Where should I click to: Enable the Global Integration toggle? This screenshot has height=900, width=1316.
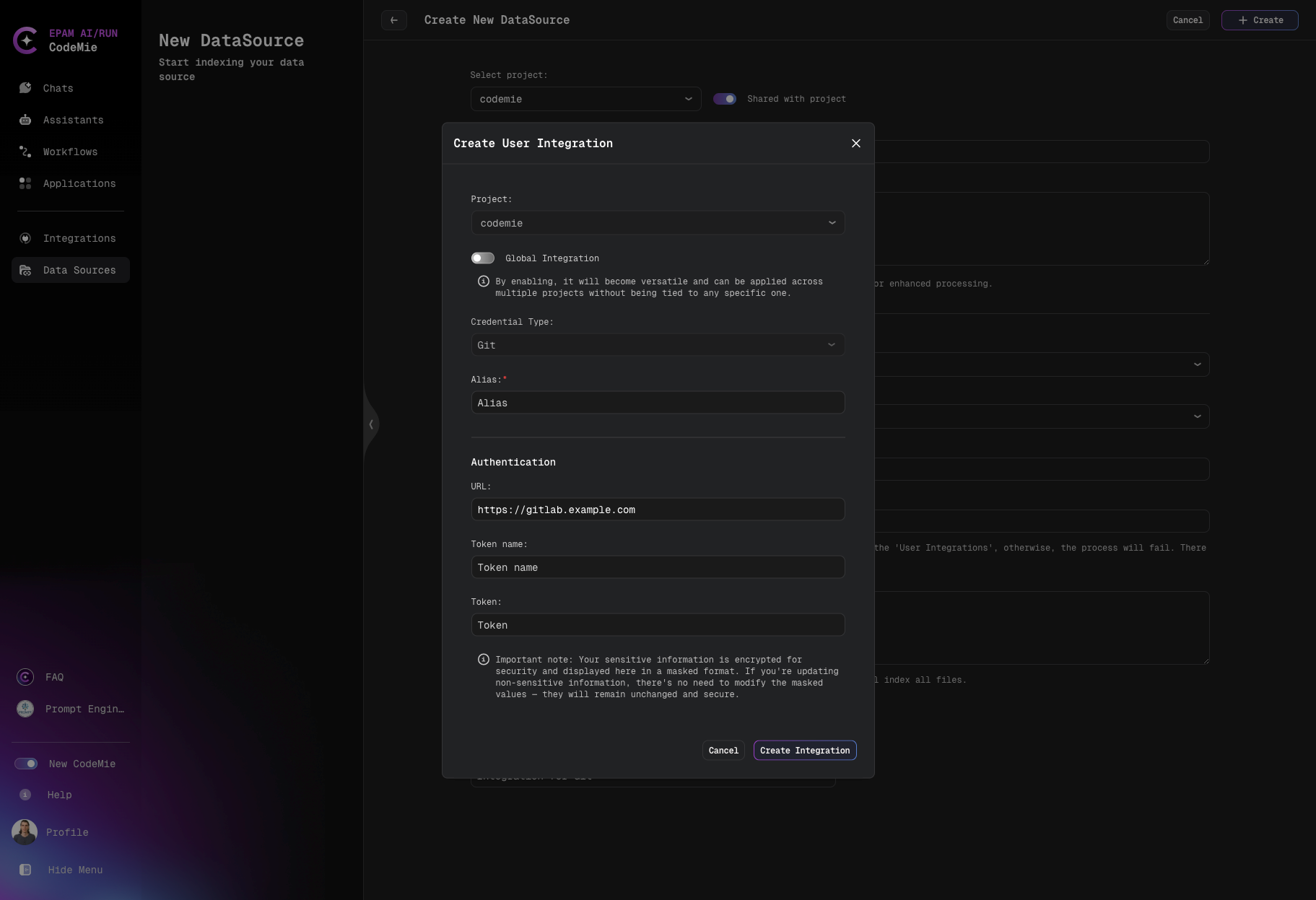483,258
